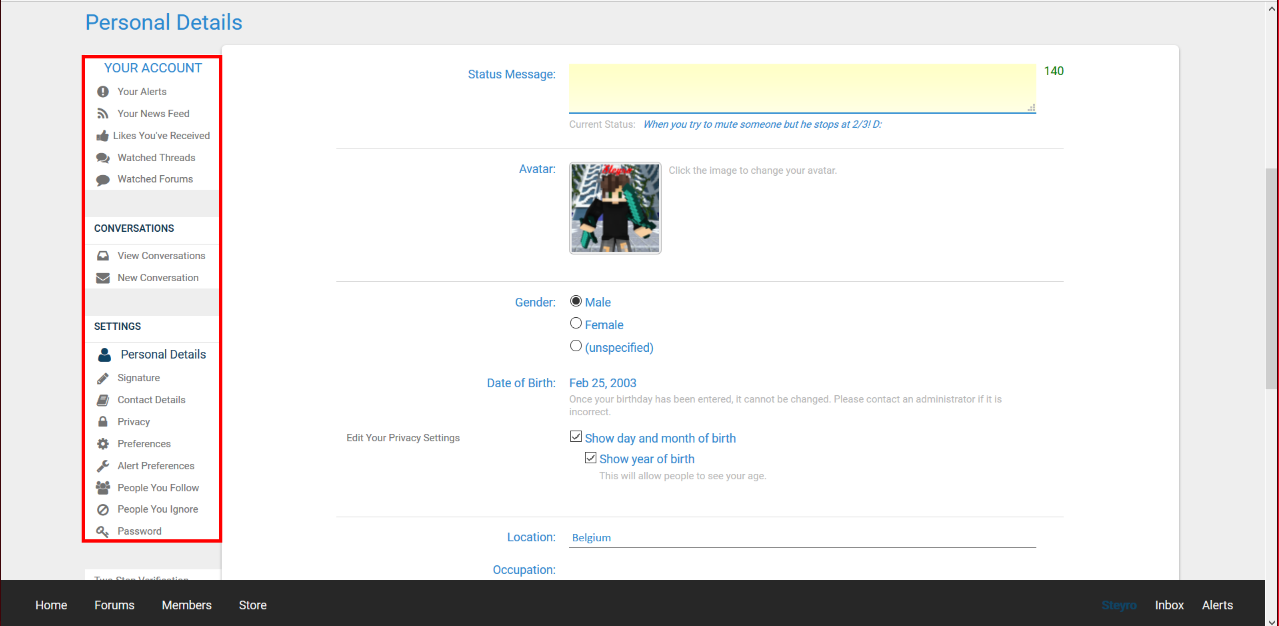
Task: Open Members in bottom navigation
Action: tap(187, 605)
